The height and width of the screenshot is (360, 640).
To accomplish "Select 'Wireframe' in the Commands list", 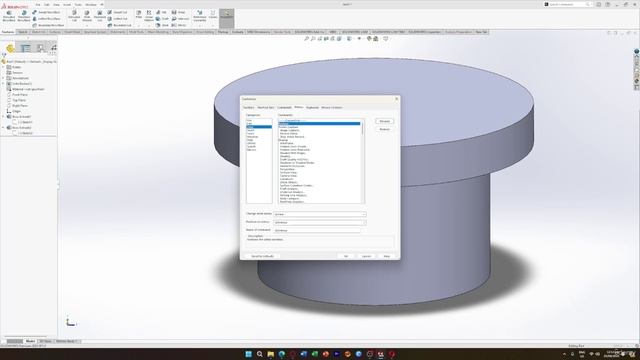I will (287, 143).
